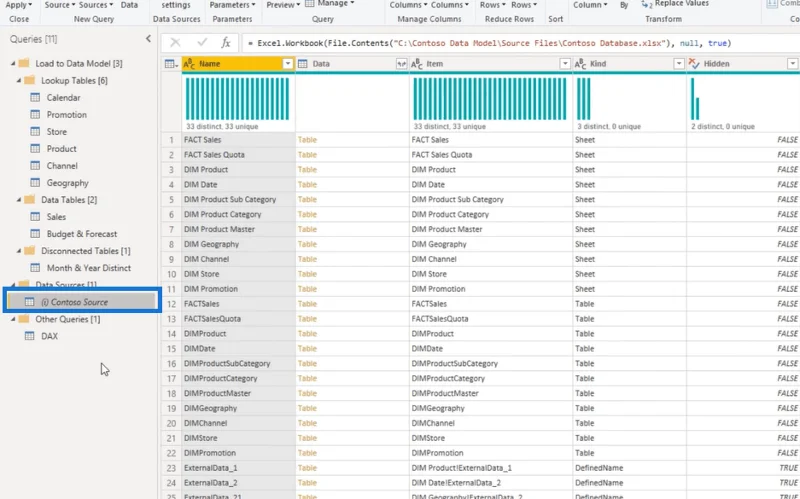
Task: Collapse the Load to Data Model folder triangle
Action: [x=13, y=63]
